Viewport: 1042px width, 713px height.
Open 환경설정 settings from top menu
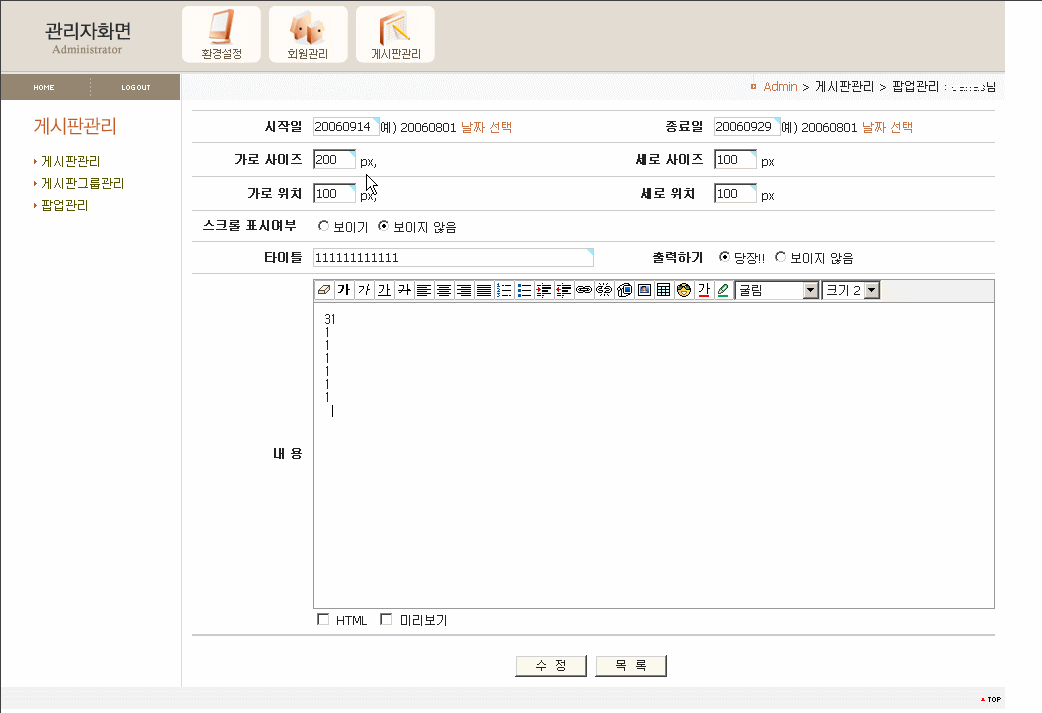(x=221, y=35)
